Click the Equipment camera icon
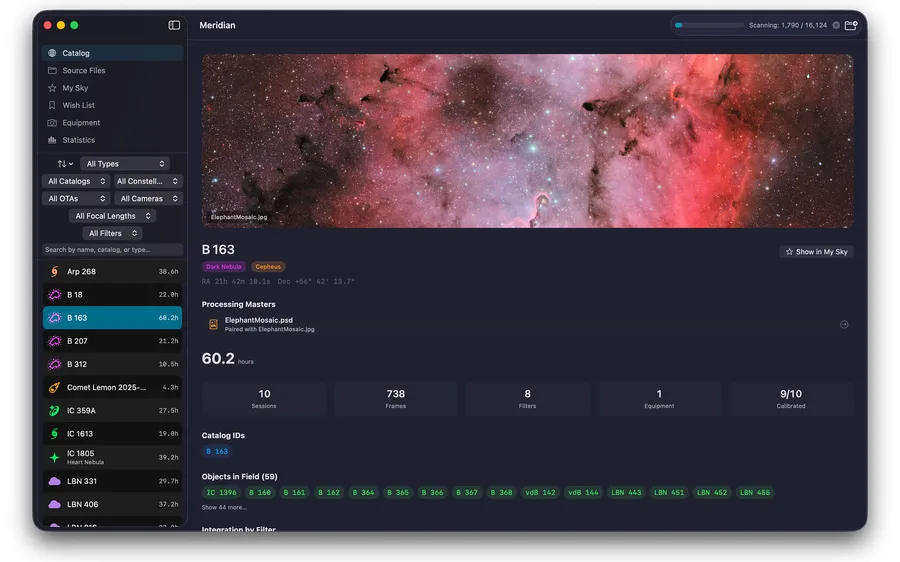This screenshot has width=900, height=562. 52,123
